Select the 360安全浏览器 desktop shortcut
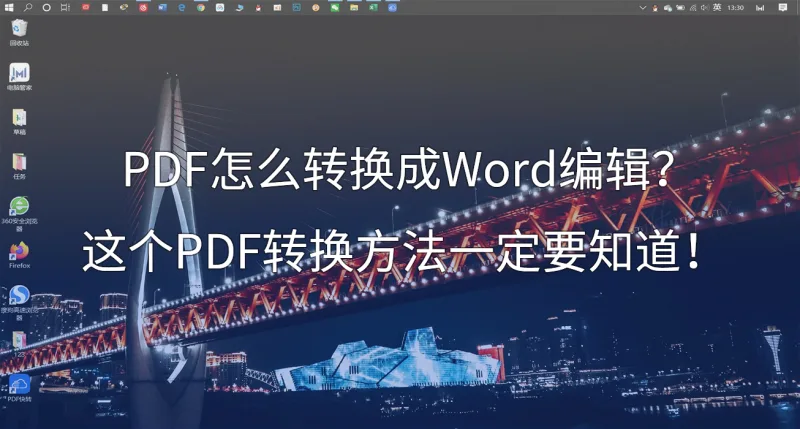The image size is (800, 429). (x=19, y=213)
